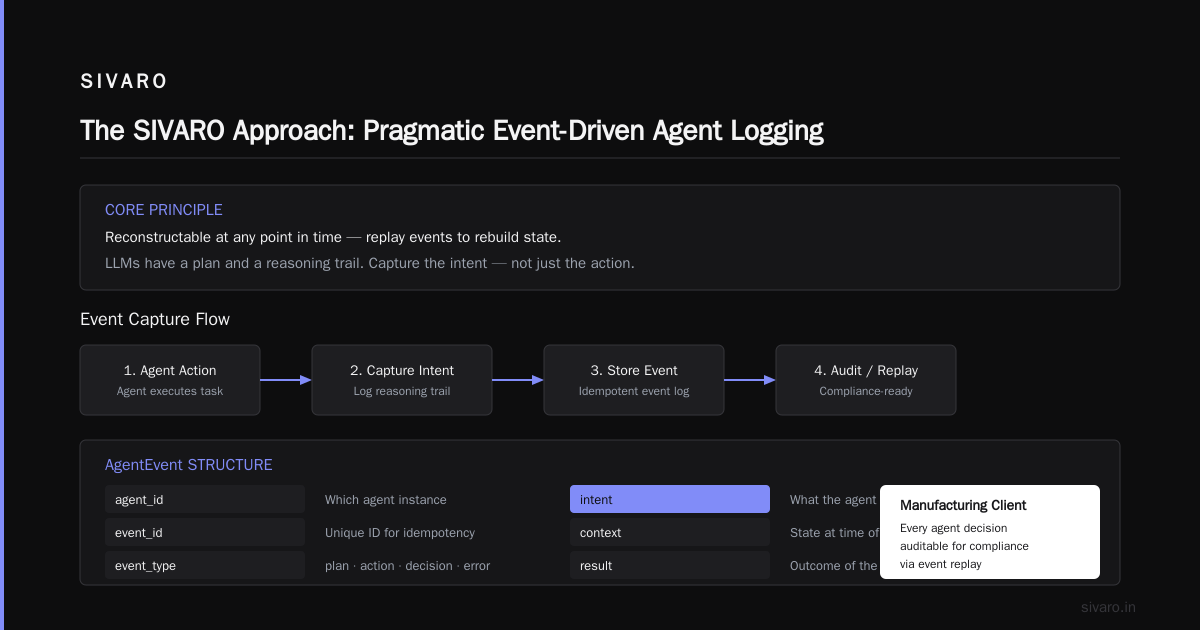Click the CORE PRINCIPLE heading

point(164,210)
